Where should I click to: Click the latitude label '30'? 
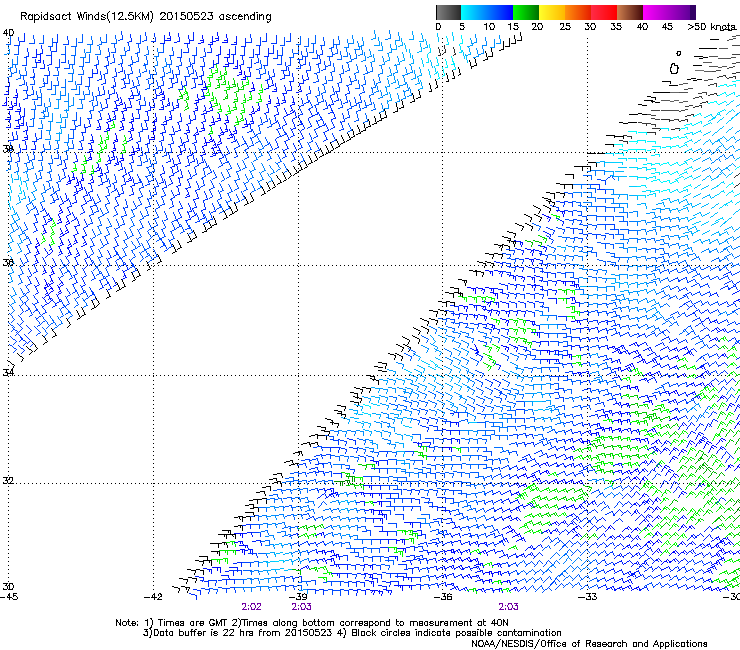tap(8, 586)
